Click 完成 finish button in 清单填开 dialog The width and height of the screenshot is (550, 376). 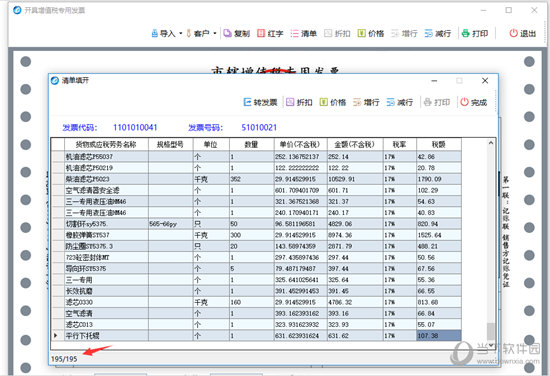coord(474,102)
